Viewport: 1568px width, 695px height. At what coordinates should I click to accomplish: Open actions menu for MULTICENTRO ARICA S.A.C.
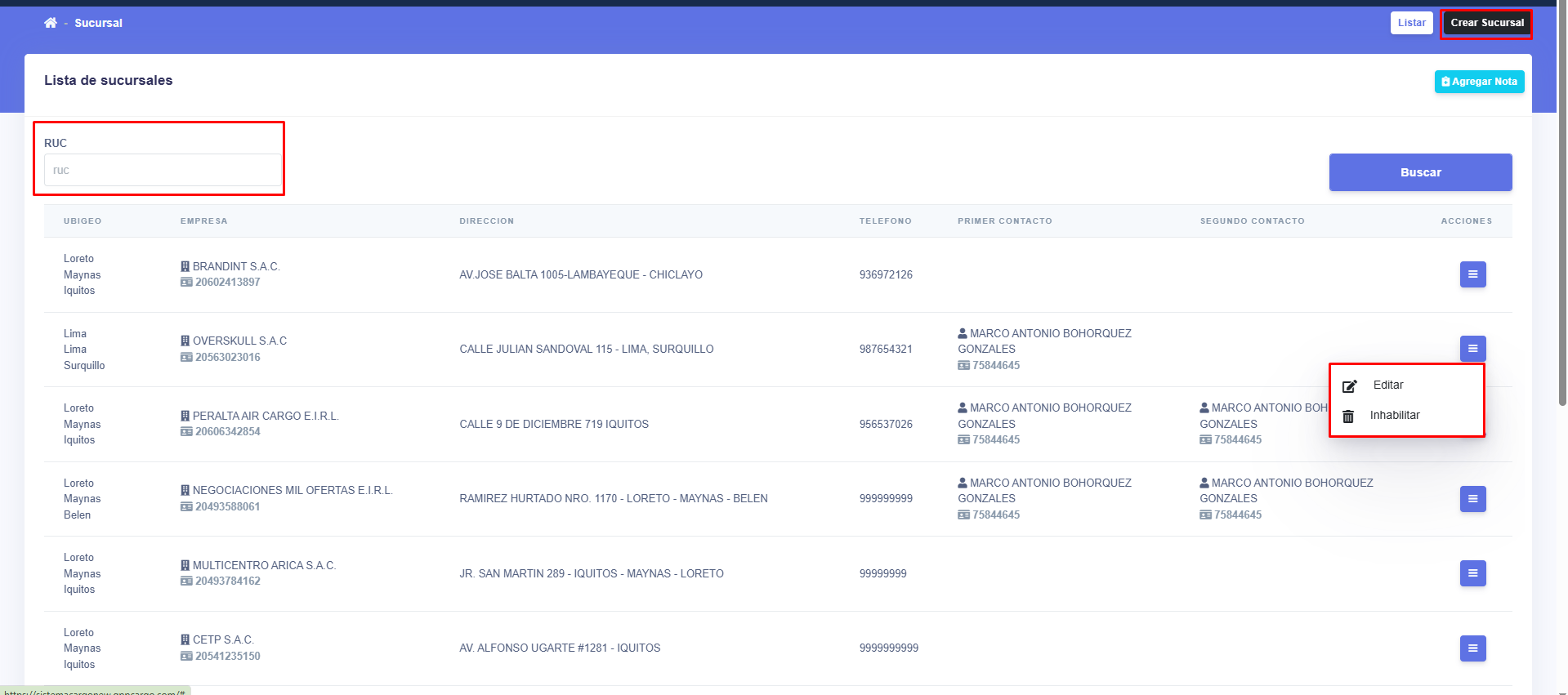coord(1472,573)
